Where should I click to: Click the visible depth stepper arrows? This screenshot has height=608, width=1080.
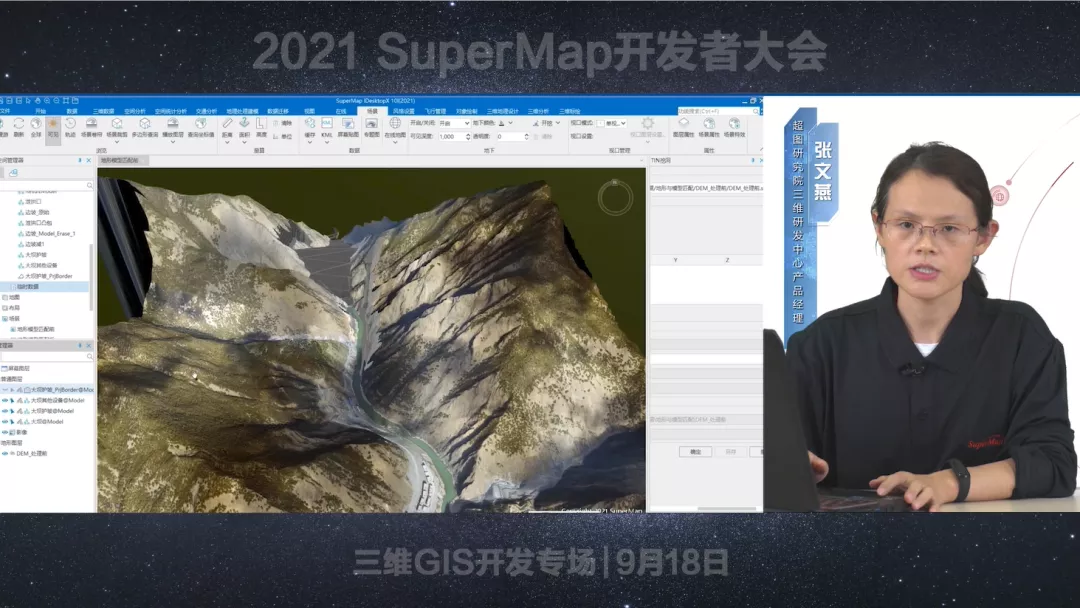(468, 136)
